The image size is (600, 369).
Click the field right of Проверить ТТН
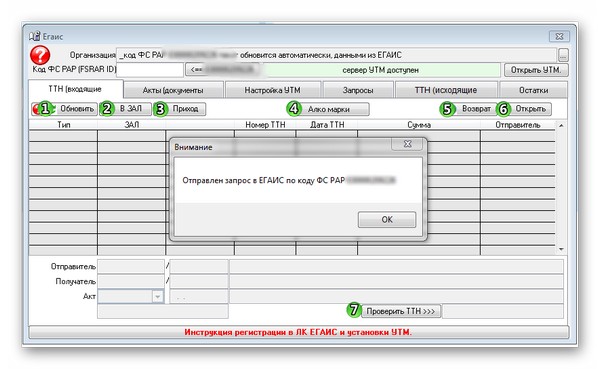[x=503, y=311]
